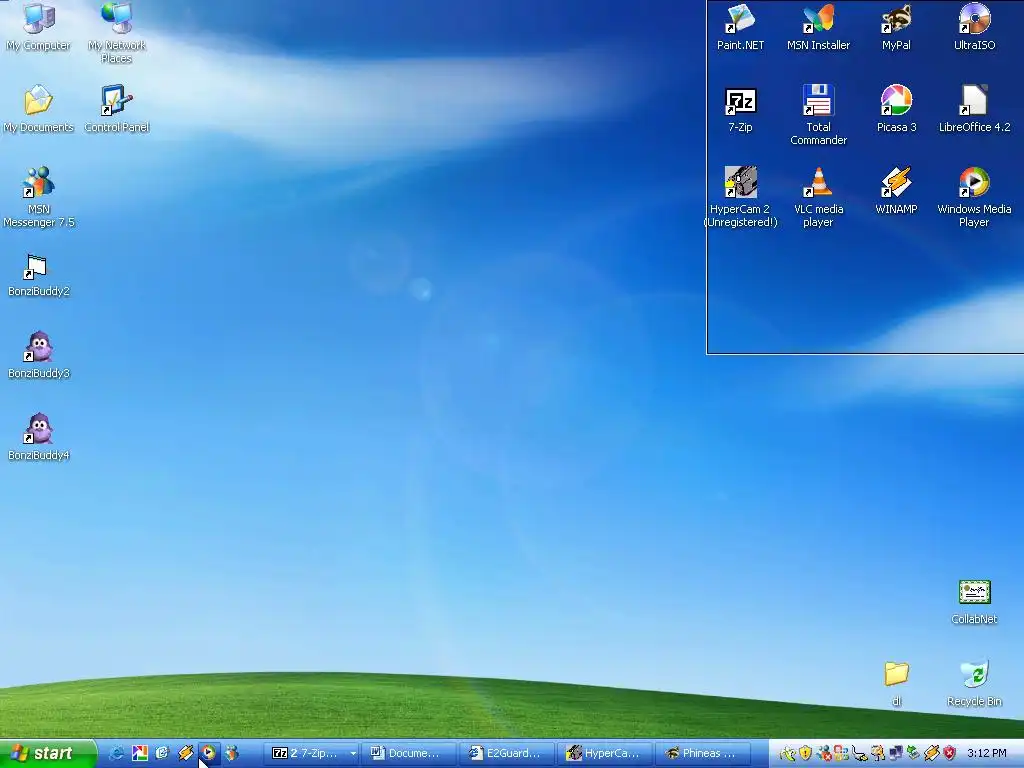Select the BonziBuddy4 desktop shortcut
Image resolution: width=1024 pixels, height=768 pixels.
pyautogui.click(x=39, y=436)
